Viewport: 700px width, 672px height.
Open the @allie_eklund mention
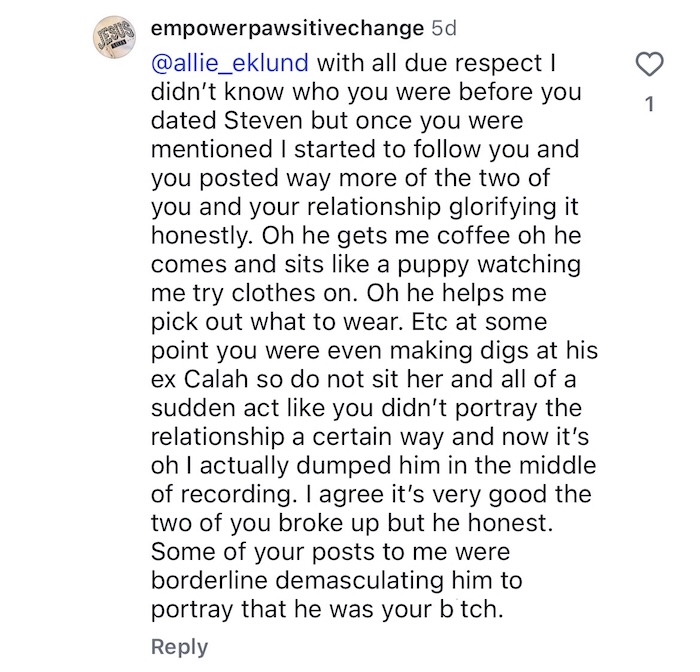(x=230, y=63)
